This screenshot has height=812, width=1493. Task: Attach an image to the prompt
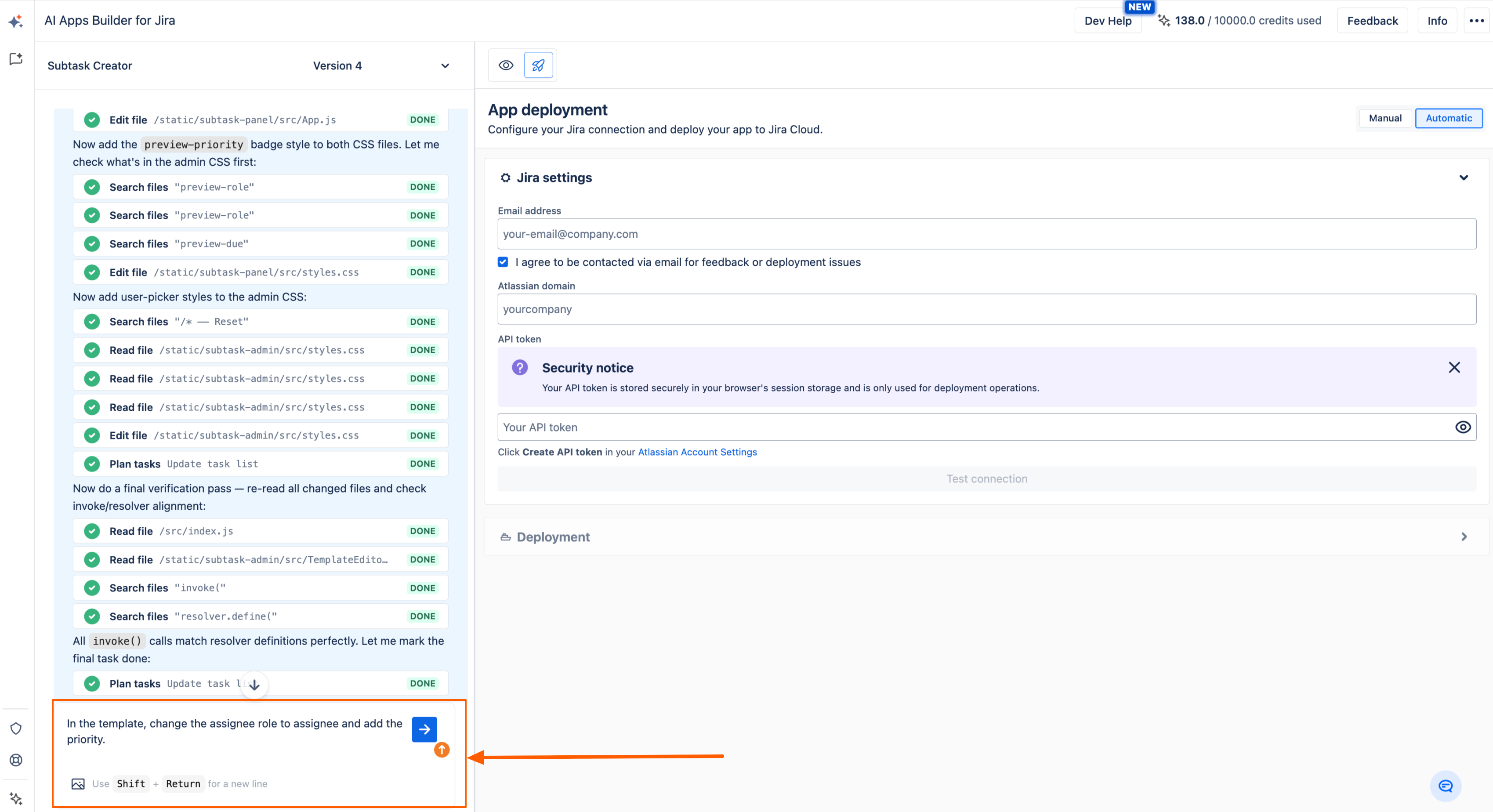click(x=78, y=783)
